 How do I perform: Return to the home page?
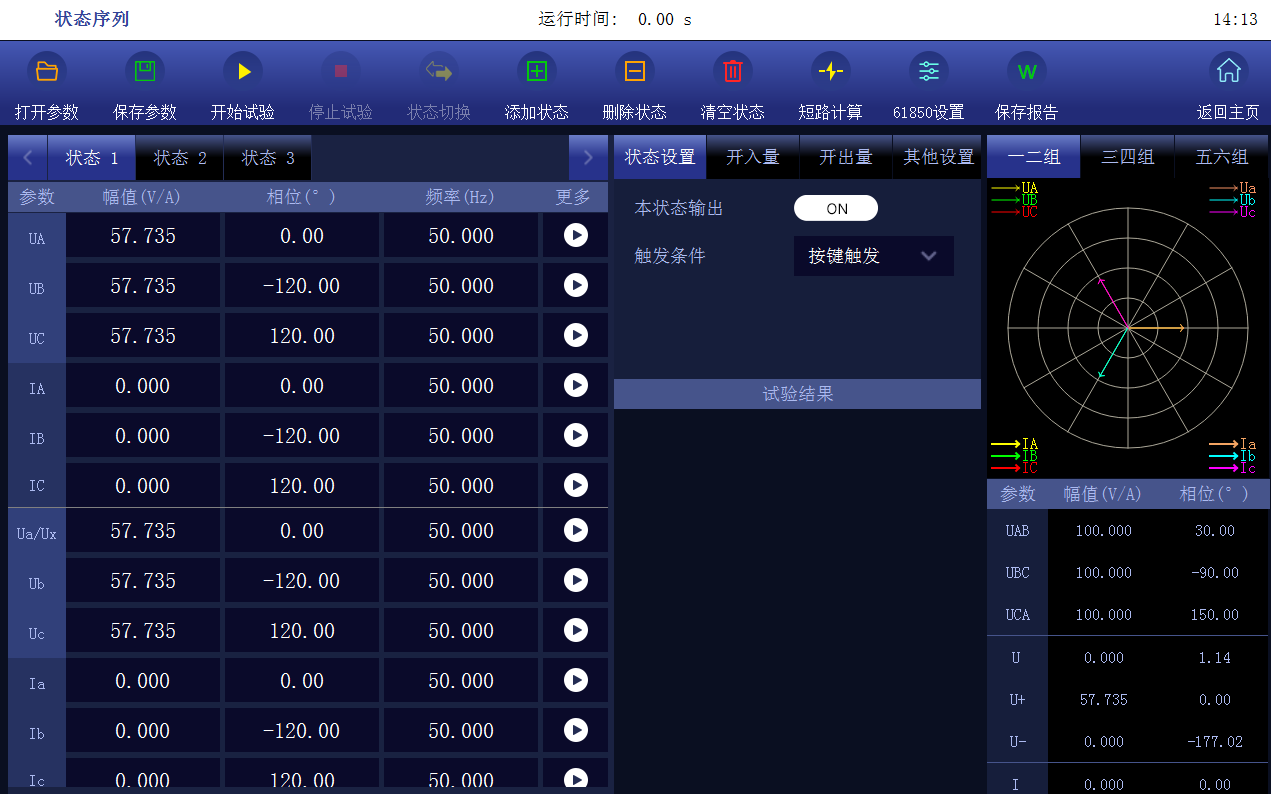click(1228, 71)
